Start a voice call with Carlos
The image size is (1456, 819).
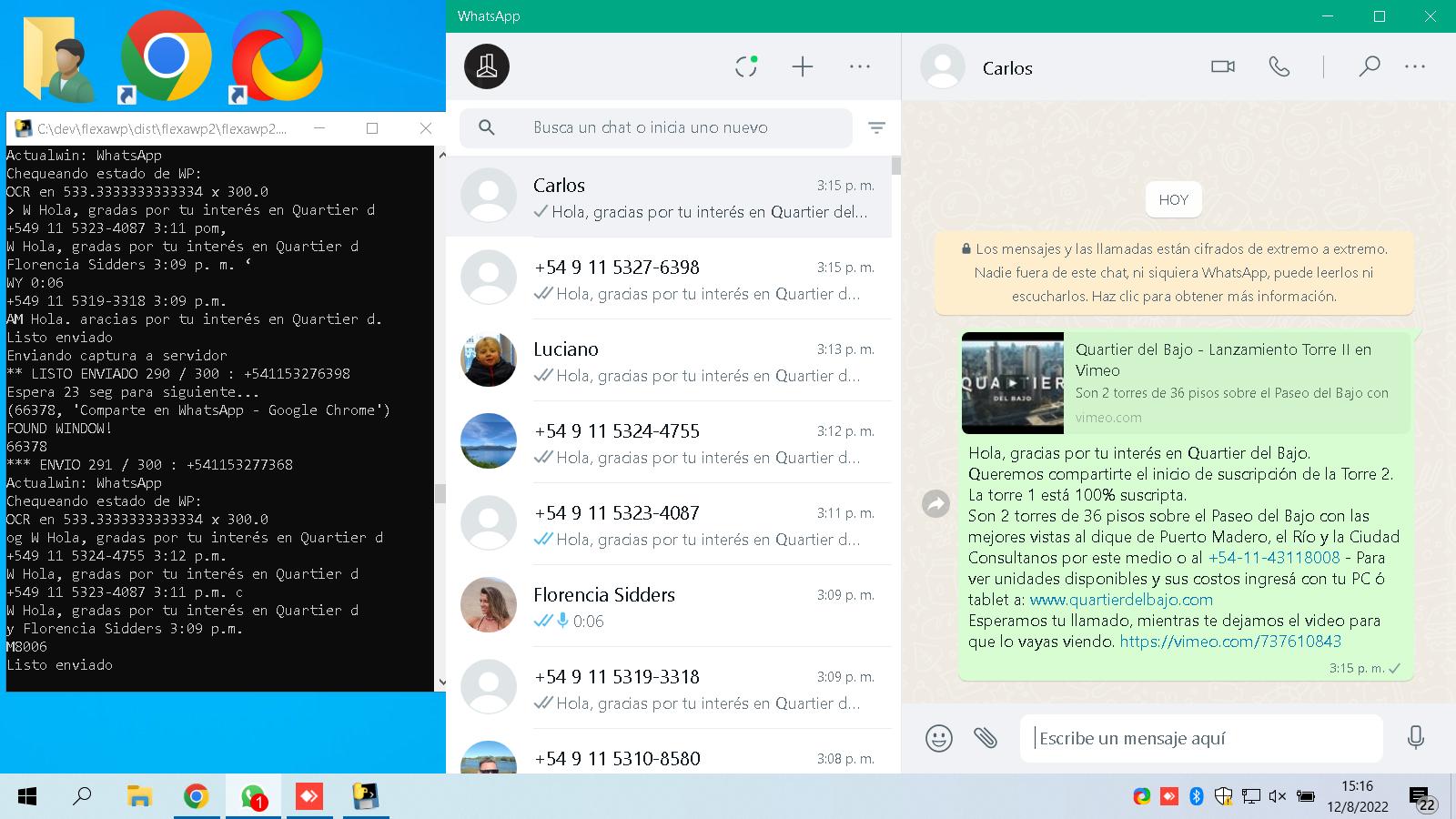(x=1279, y=66)
